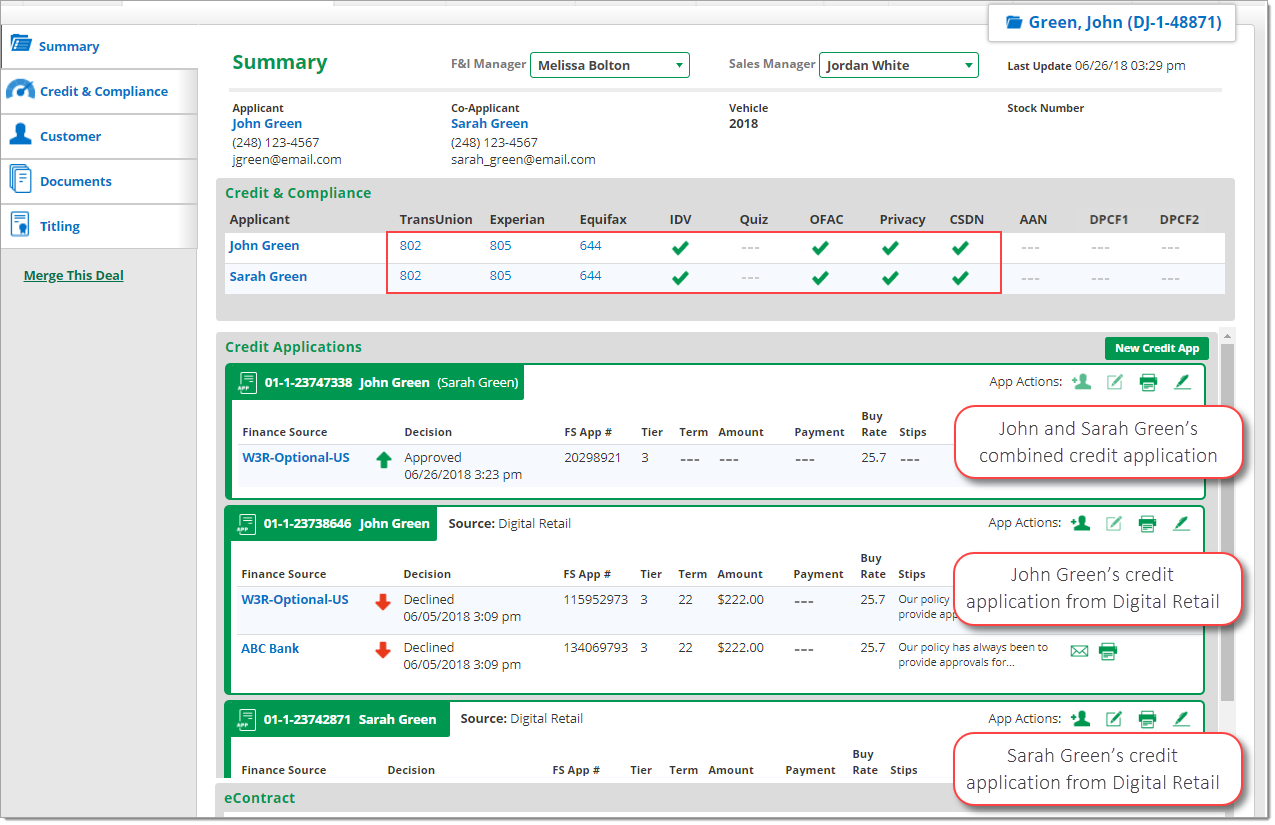Image resolution: width=1275 pixels, height=825 pixels.
Task: Open Sarah Green's TransUnion score 802
Action: click(410, 276)
